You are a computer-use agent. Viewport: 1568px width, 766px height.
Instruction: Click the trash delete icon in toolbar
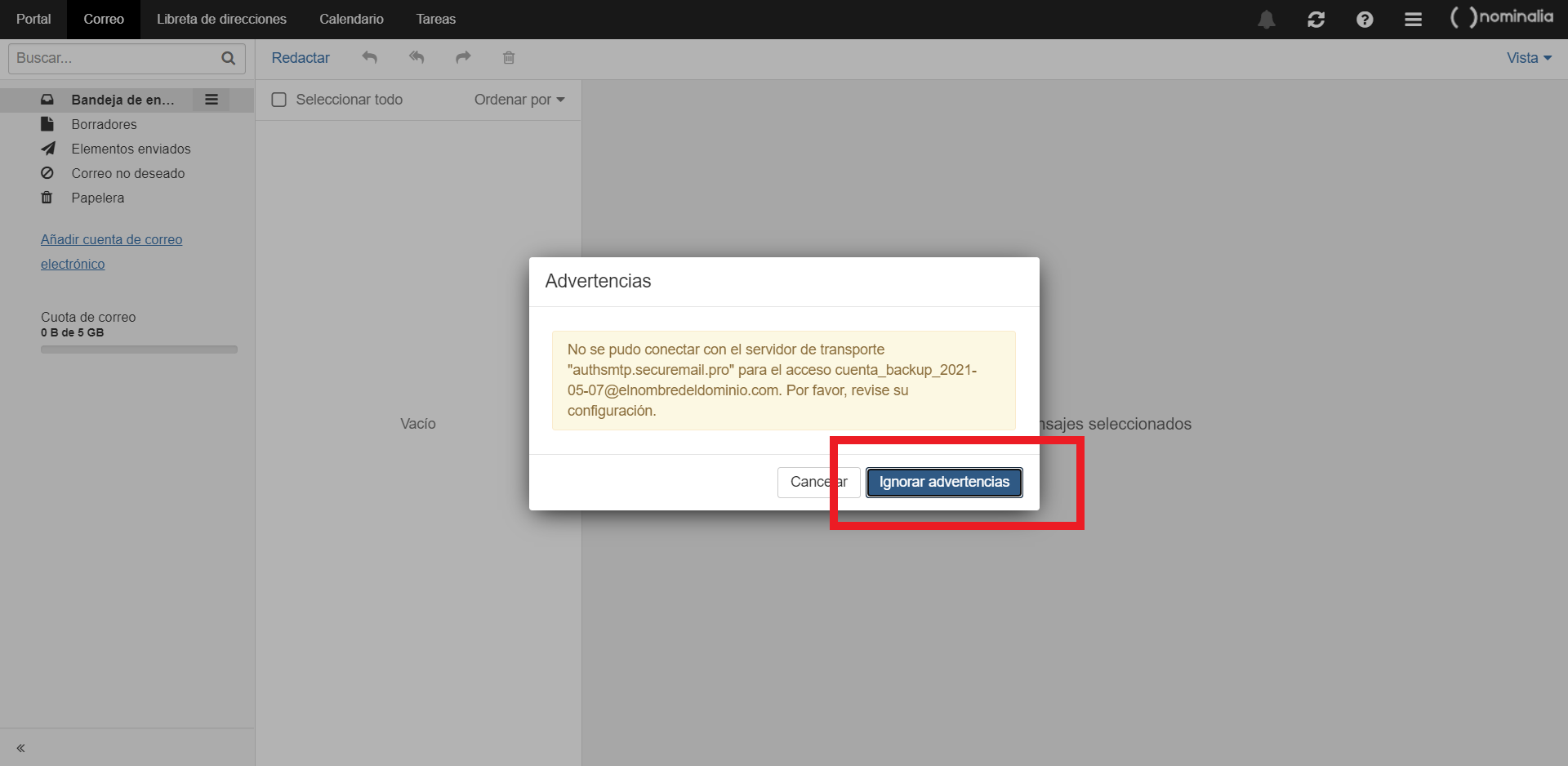(x=509, y=57)
